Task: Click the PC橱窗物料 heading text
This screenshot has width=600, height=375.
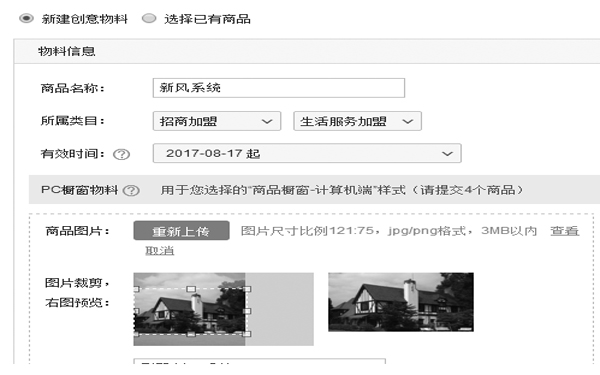Action: [x=80, y=190]
